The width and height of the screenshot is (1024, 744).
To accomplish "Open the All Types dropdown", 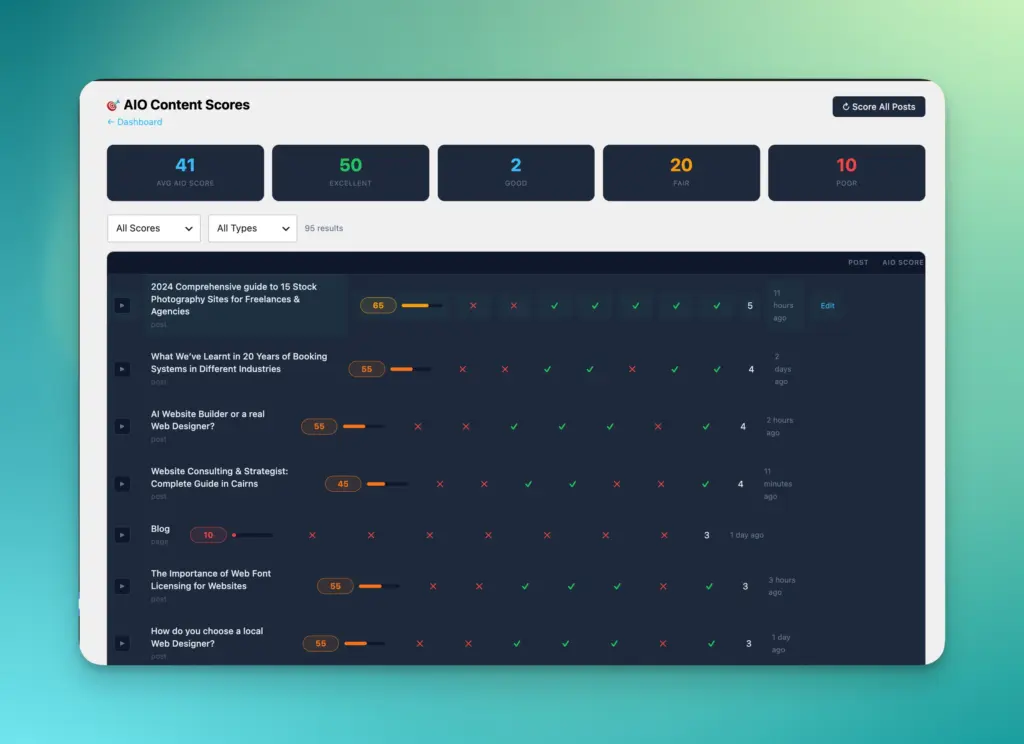I will click(x=252, y=228).
